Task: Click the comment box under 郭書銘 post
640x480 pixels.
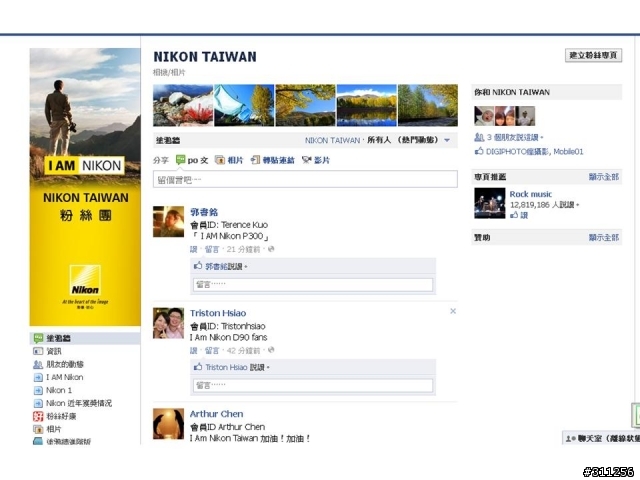Action: pos(313,284)
